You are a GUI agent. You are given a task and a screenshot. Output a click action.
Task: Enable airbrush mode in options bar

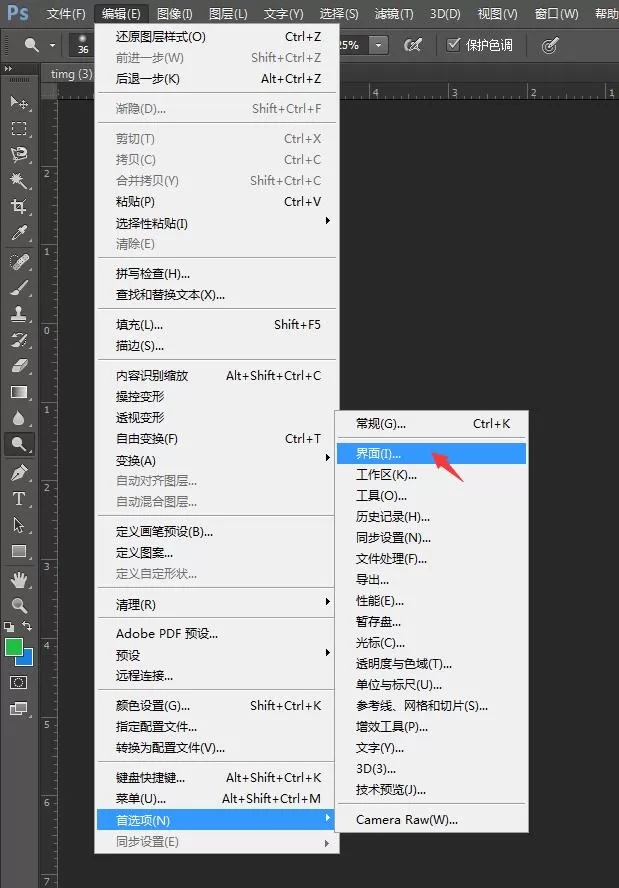pos(413,45)
